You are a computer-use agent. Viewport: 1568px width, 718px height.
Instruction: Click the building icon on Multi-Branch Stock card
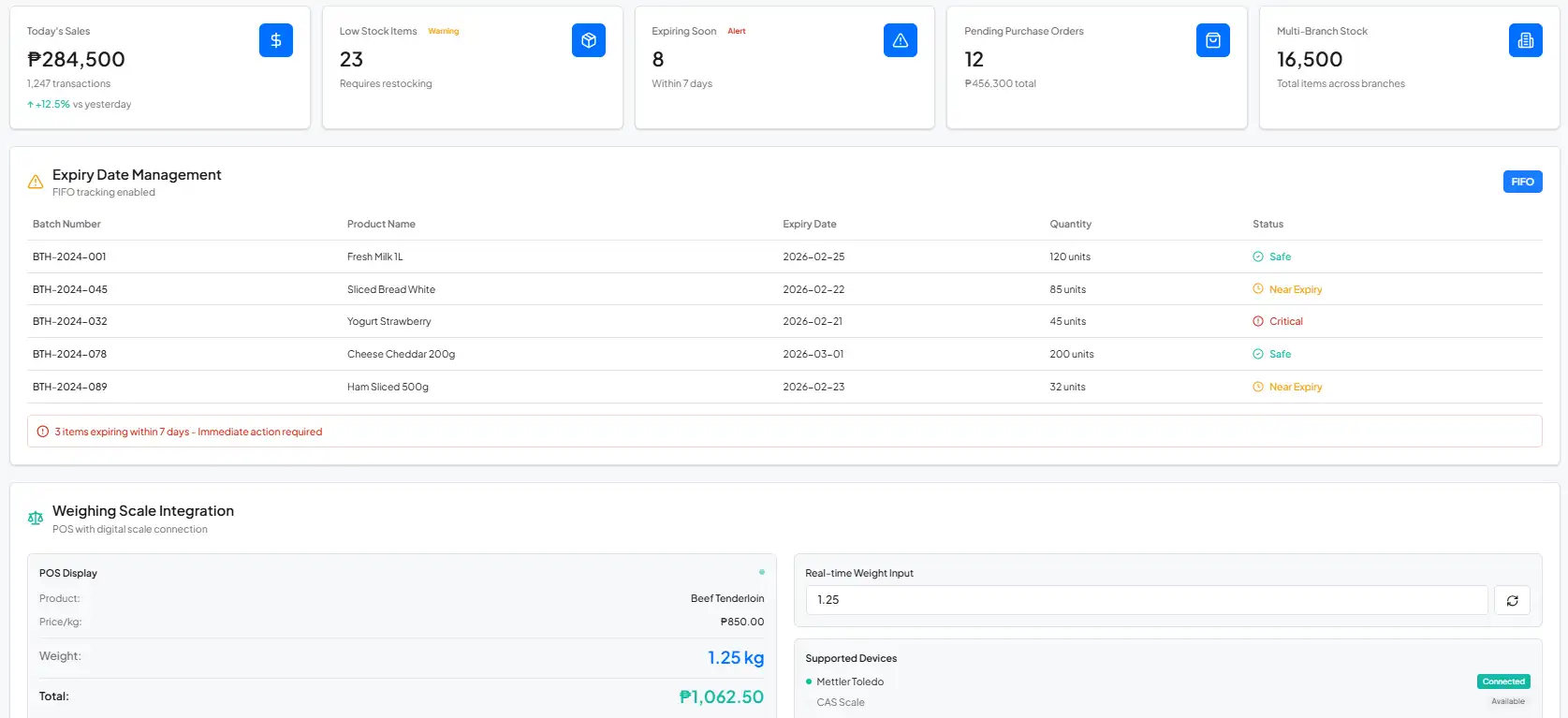click(1526, 40)
